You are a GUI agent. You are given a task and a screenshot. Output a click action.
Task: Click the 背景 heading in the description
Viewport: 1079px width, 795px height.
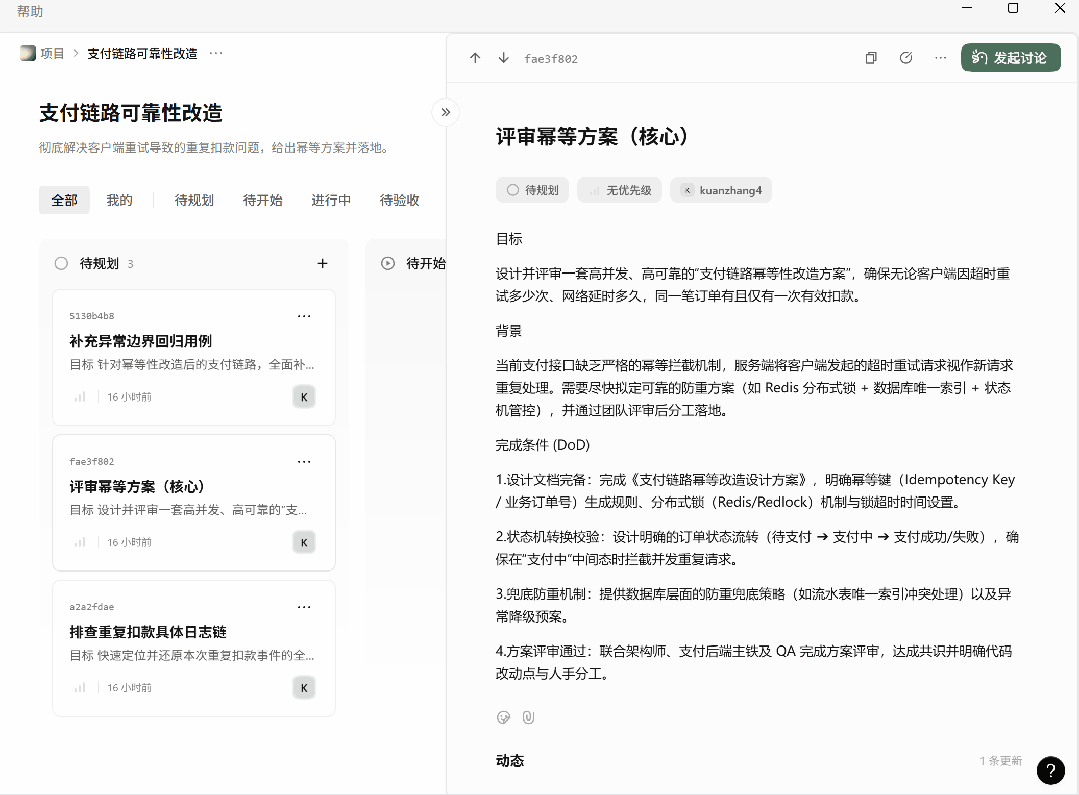point(509,330)
